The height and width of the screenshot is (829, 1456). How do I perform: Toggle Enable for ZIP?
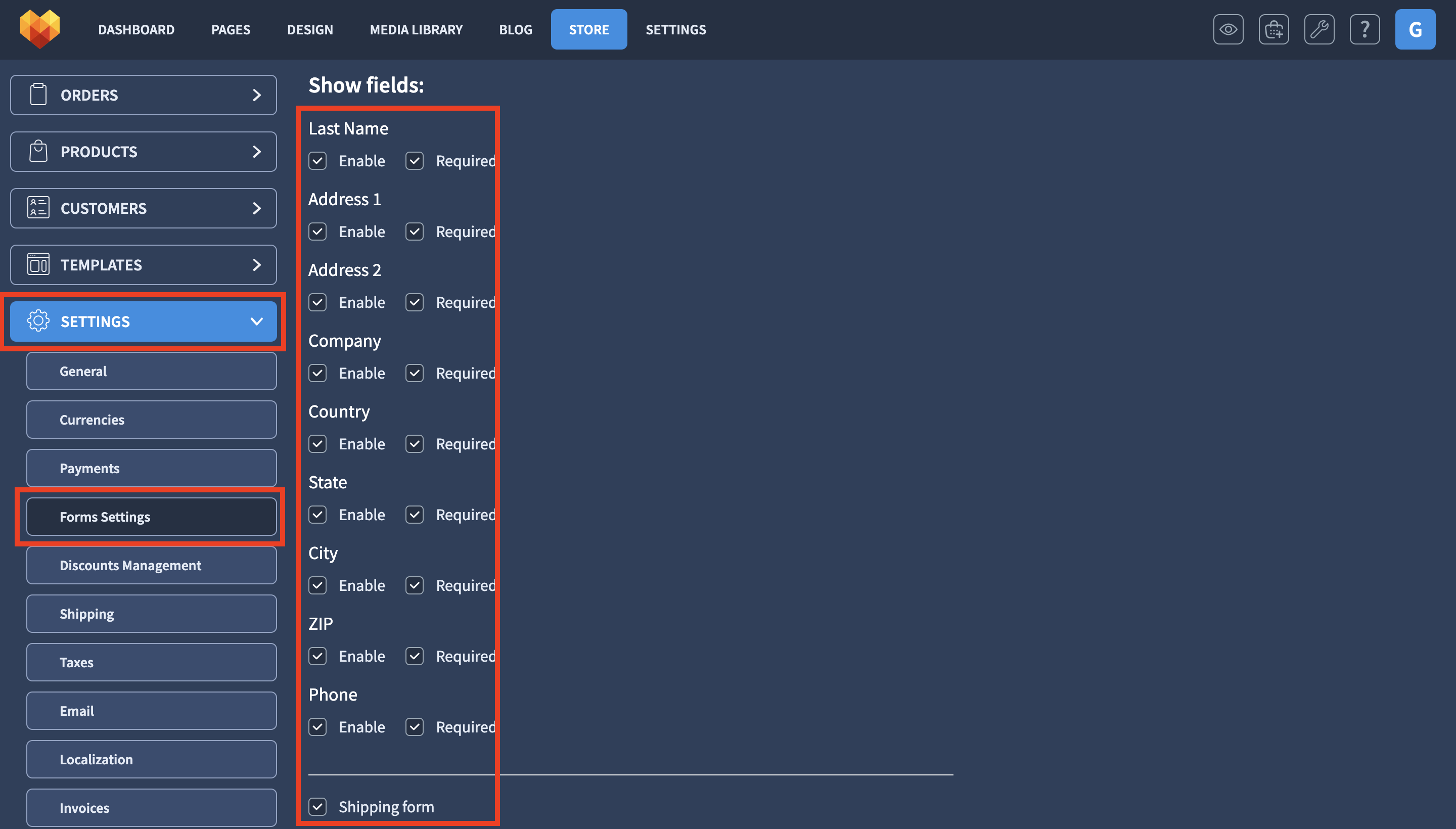[x=317, y=656]
